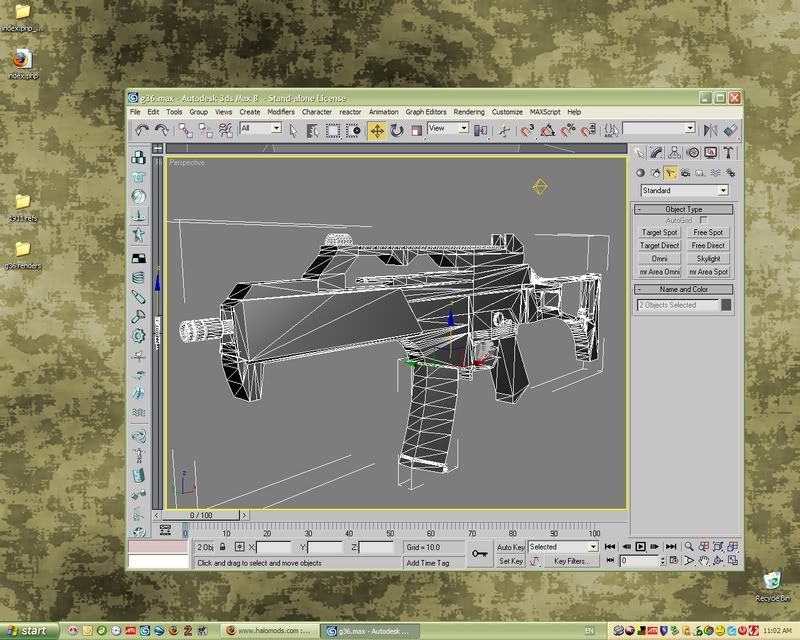Viewport: 800px width, 640px height.
Task: Select the Cameras category icon
Action: tap(685, 173)
